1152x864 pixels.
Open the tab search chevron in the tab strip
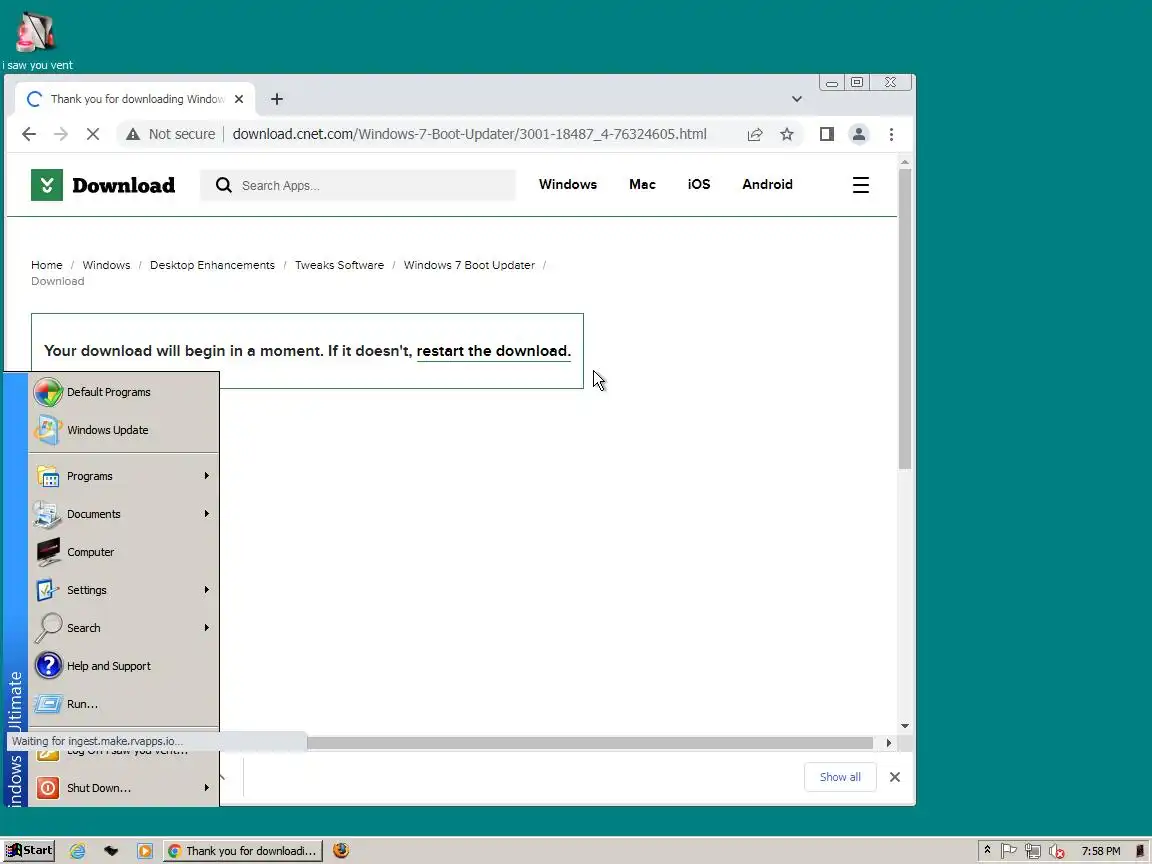pyautogui.click(x=796, y=98)
